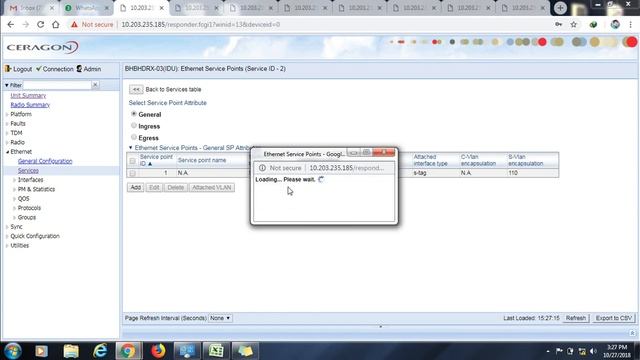Open the Chrome three-dot menu
The image size is (640, 360).
click(x=631, y=24)
